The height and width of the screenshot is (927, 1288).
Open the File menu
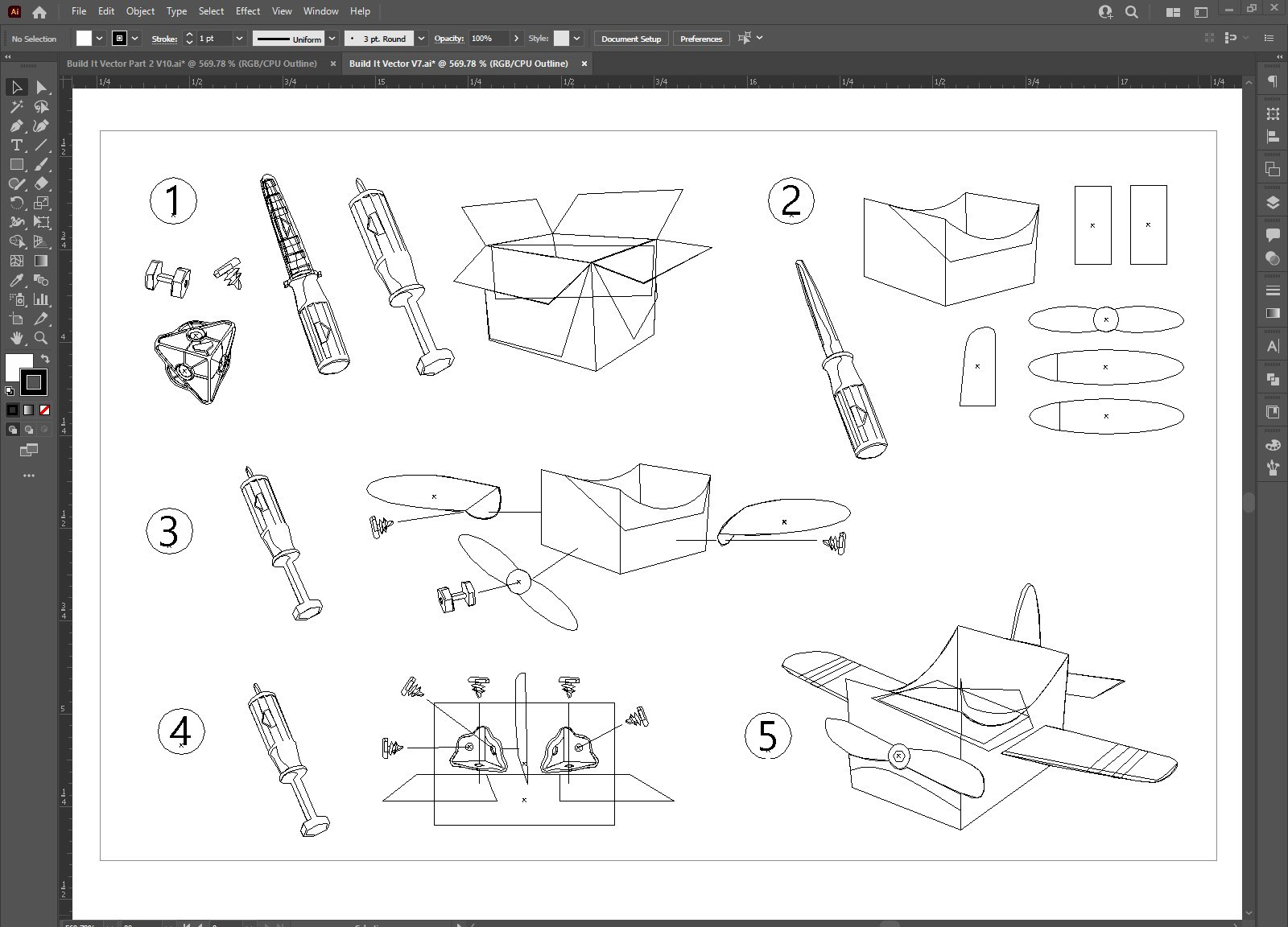pos(78,11)
